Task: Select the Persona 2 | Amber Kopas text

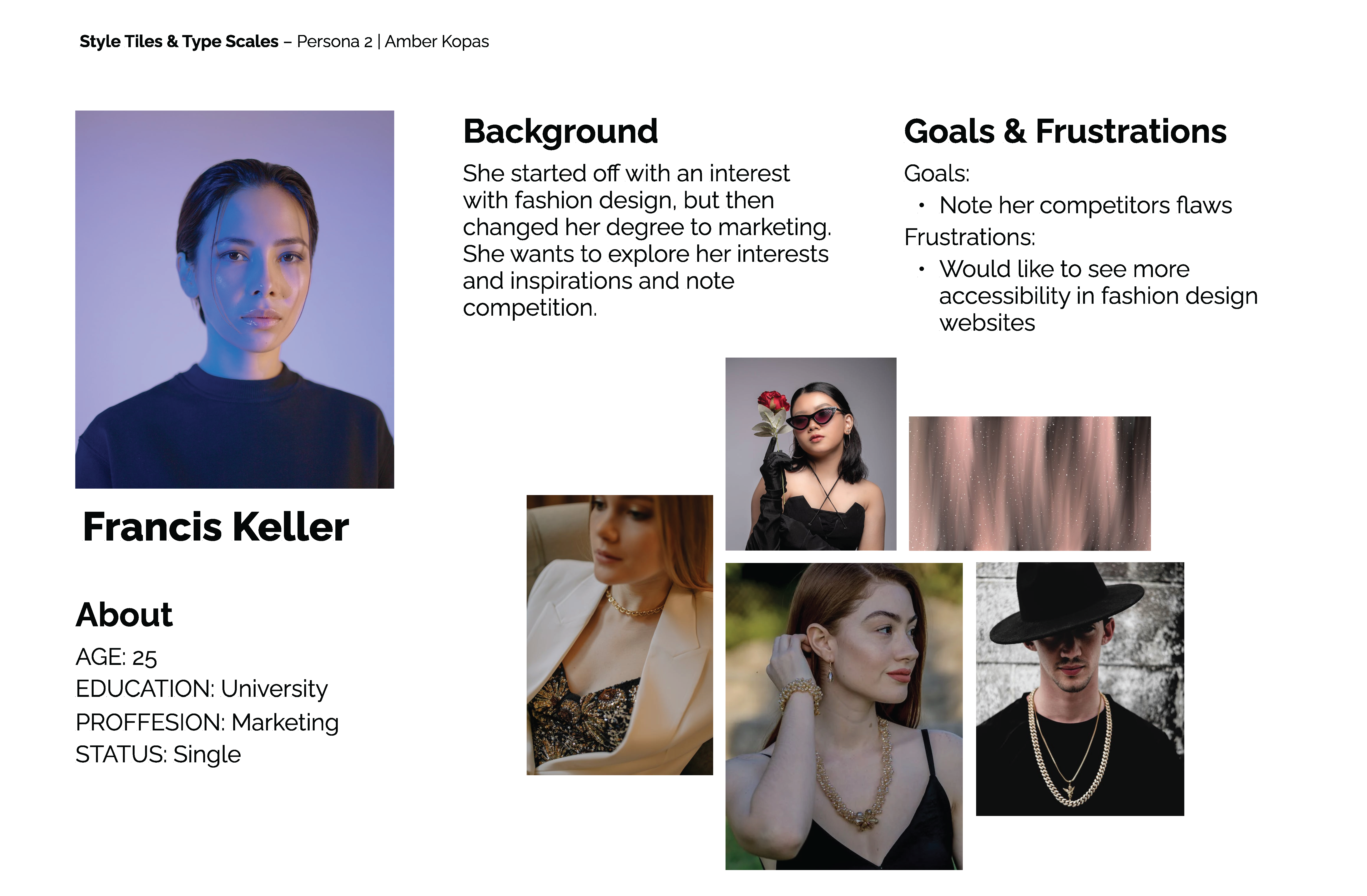Action: [393, 41]
